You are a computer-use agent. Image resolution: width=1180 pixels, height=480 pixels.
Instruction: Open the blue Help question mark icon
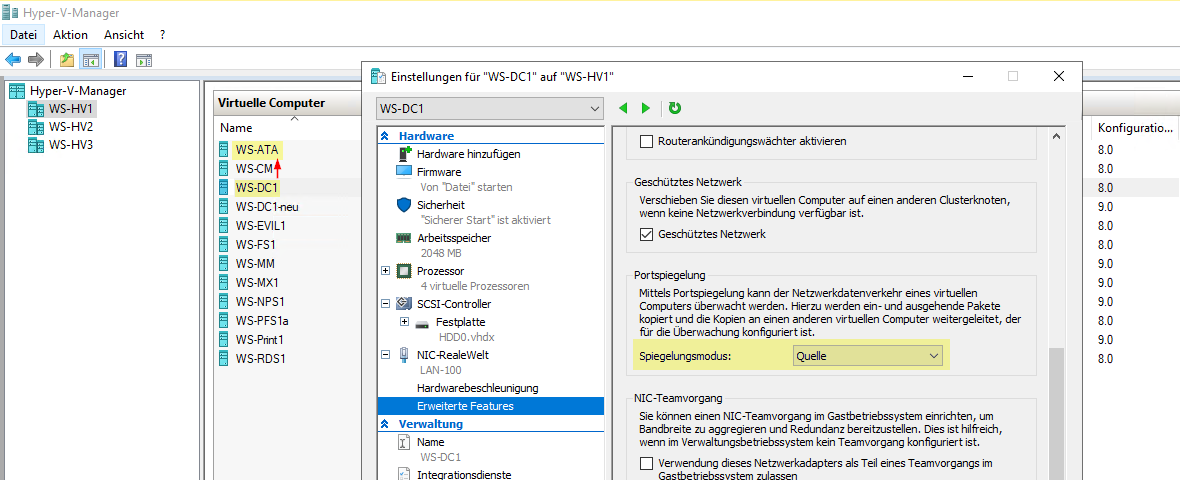120,59
